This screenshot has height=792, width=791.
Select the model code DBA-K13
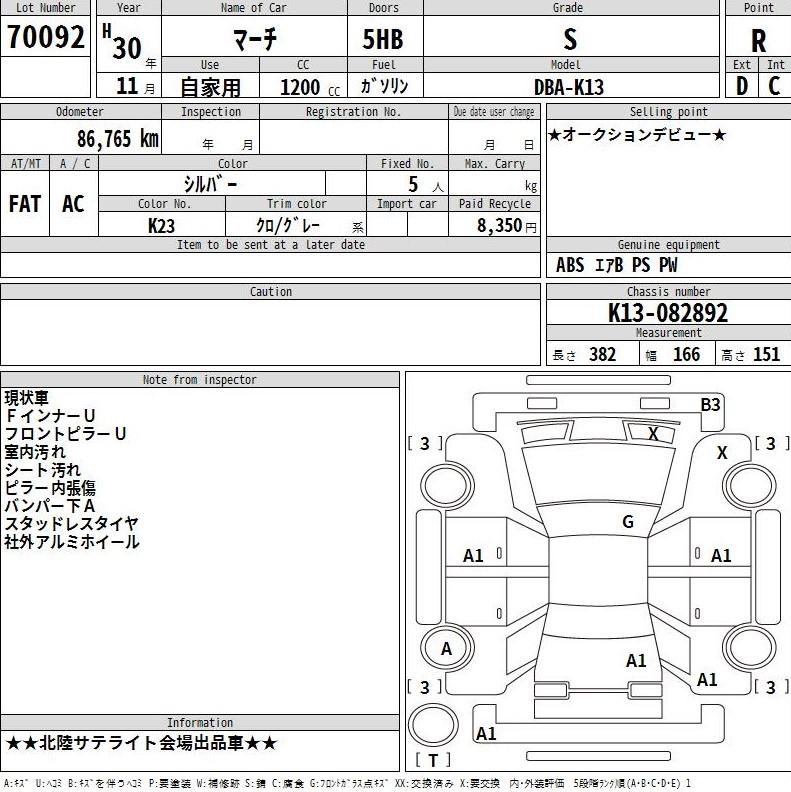(569, 87)
